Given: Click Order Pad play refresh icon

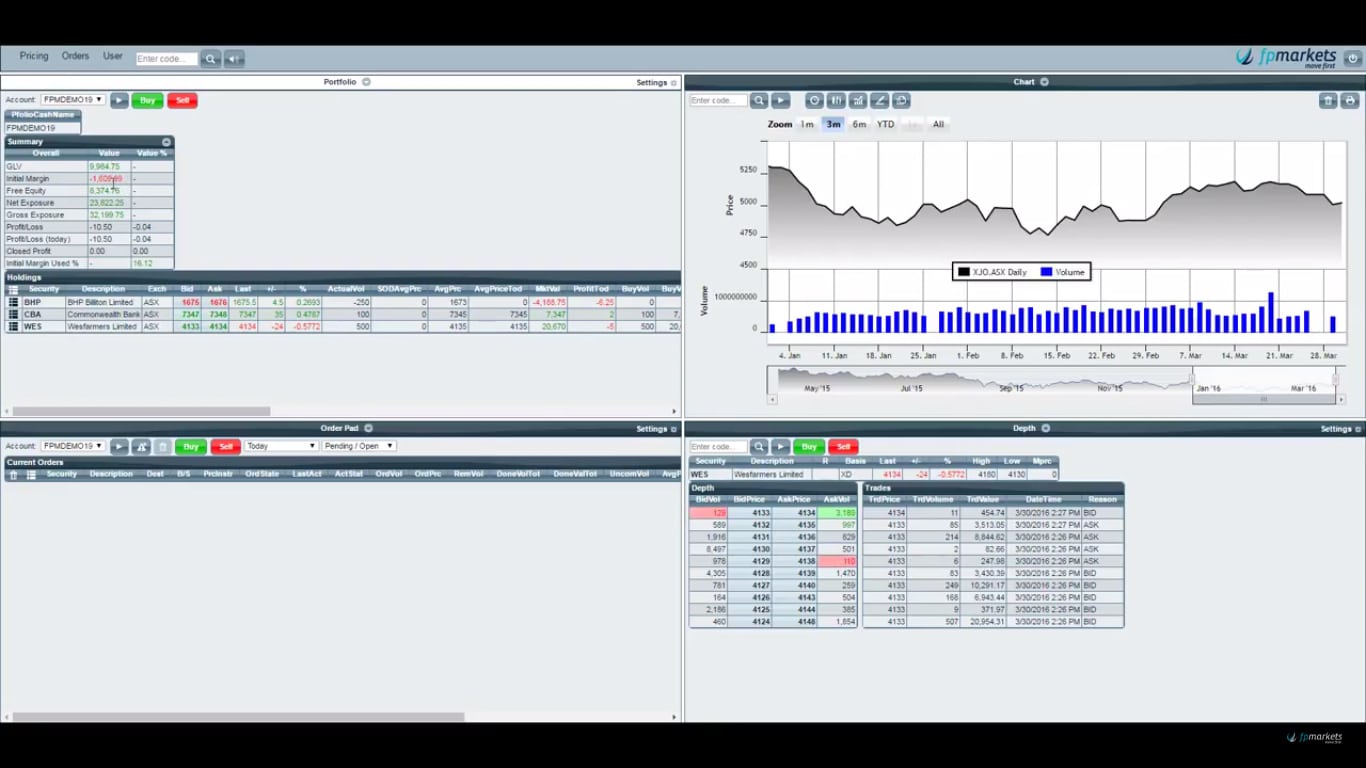Looking at the screenshot, I should [x=119, y=447].
